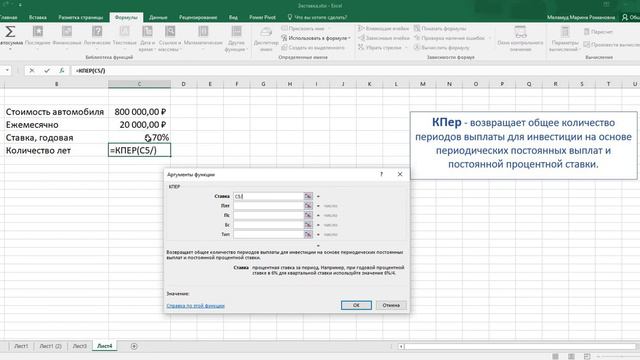Switch to sheet tab Лист3

(x=80, y=346)
